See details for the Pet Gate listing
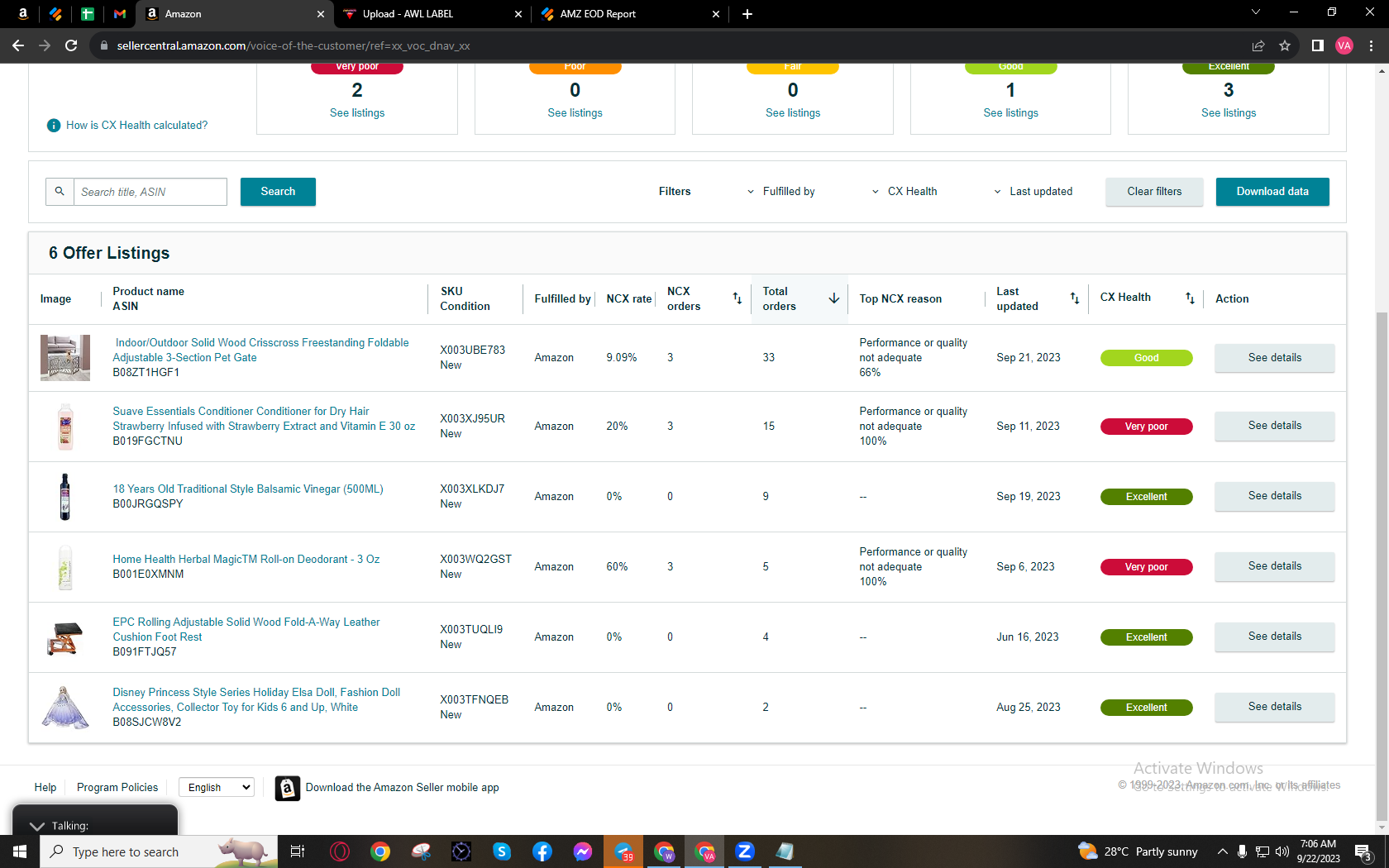 coord(1274,358)
